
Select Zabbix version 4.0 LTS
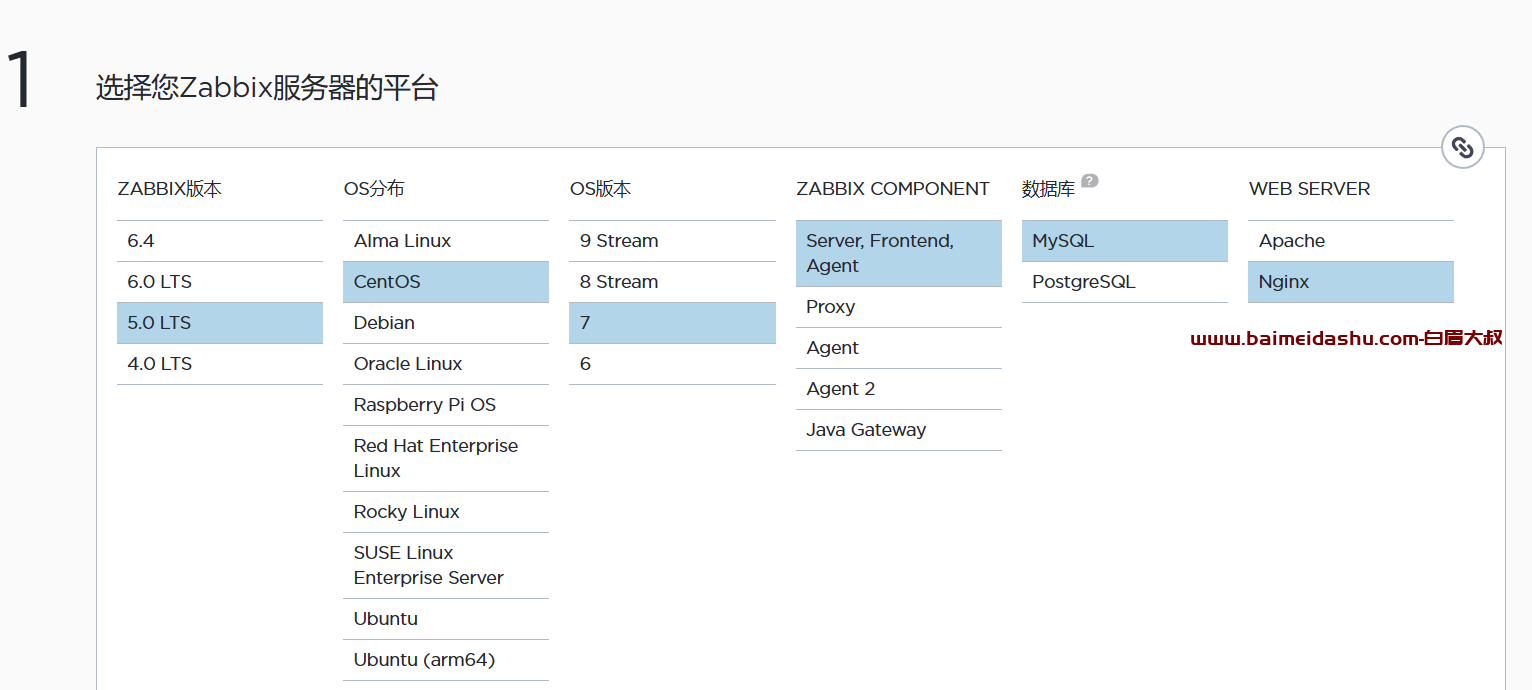[x=220, y=364]
